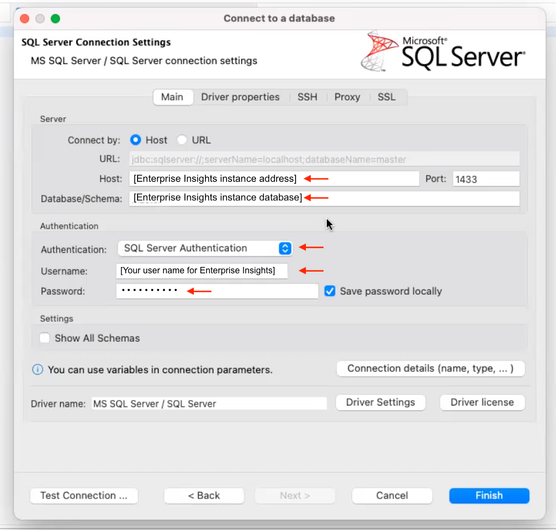Click the 'Authentication' section heading
The image size is (556, 530).
click(x=69, y=226)
